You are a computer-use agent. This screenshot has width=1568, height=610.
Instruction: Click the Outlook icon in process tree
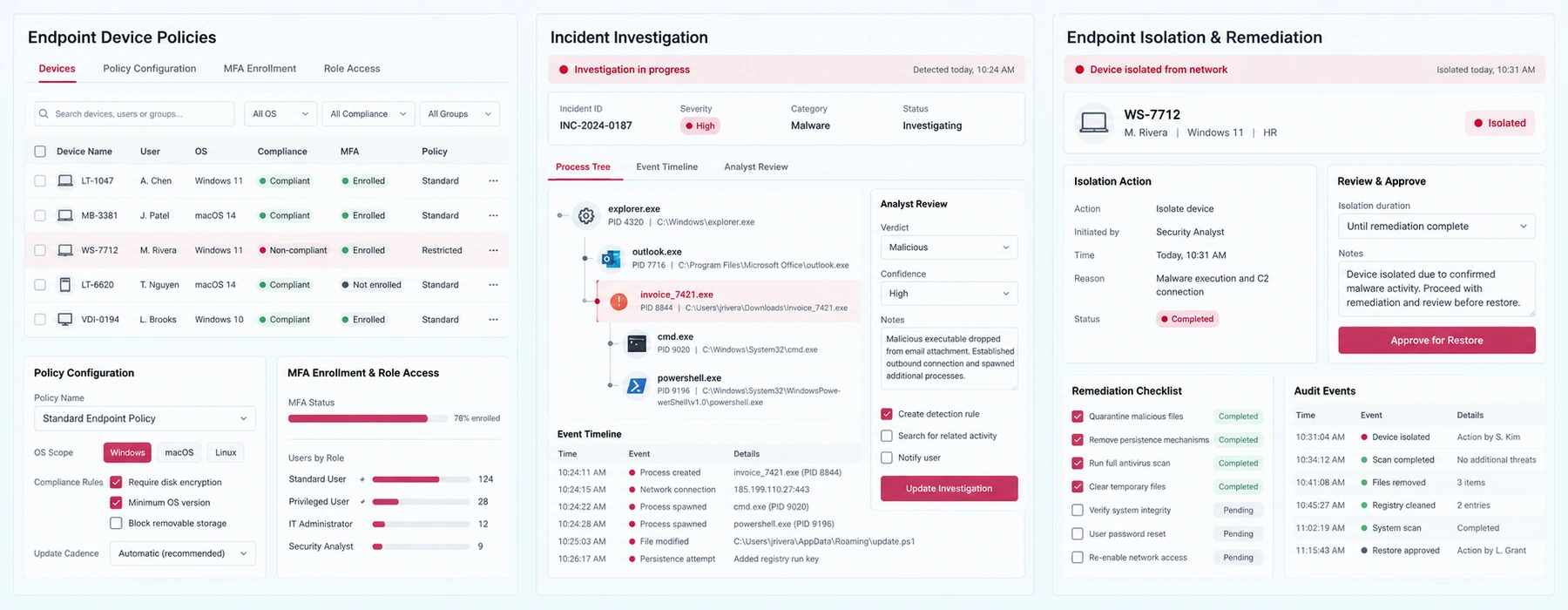pyautogui.click(x=611, y=258)
